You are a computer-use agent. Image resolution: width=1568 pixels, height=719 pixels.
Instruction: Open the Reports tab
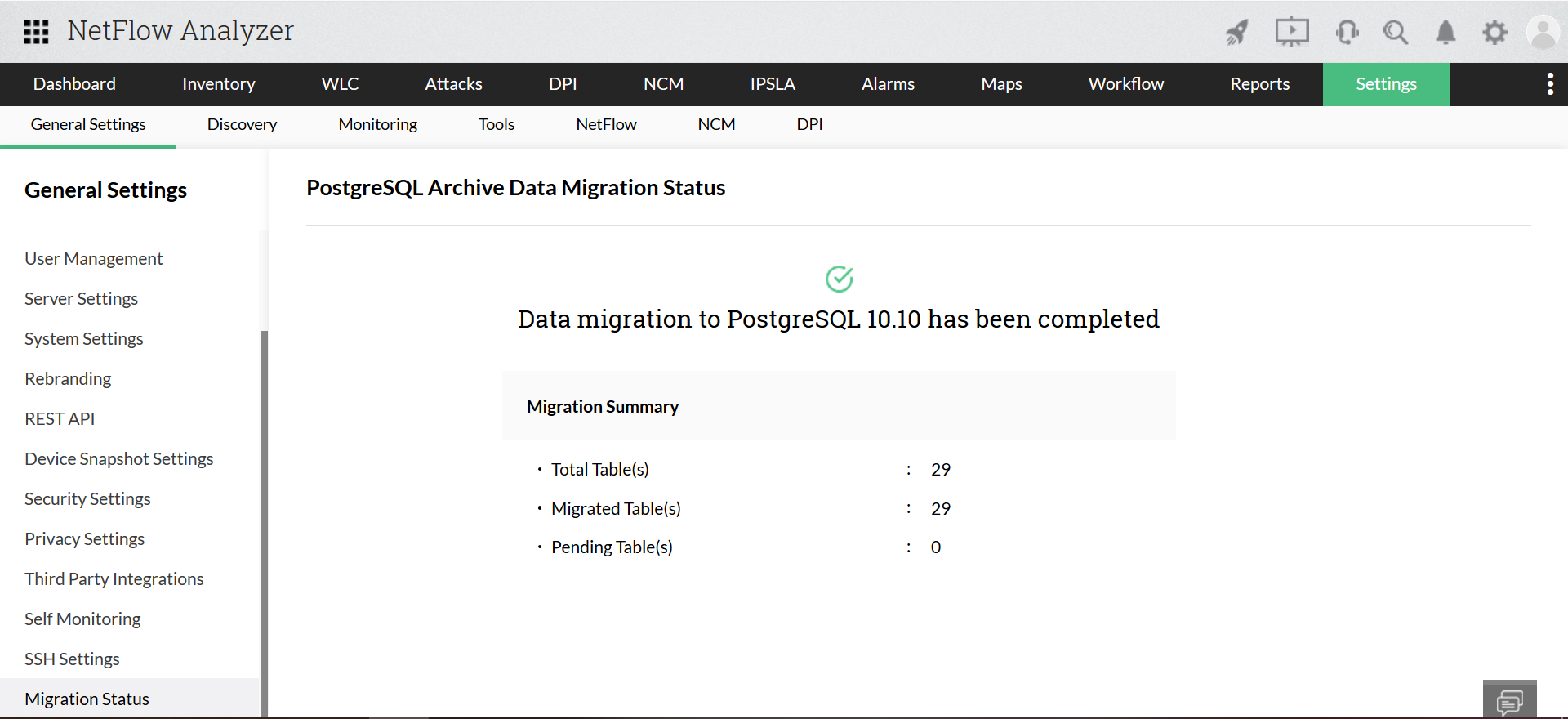pyautogui.click(x=1259, y=84)
